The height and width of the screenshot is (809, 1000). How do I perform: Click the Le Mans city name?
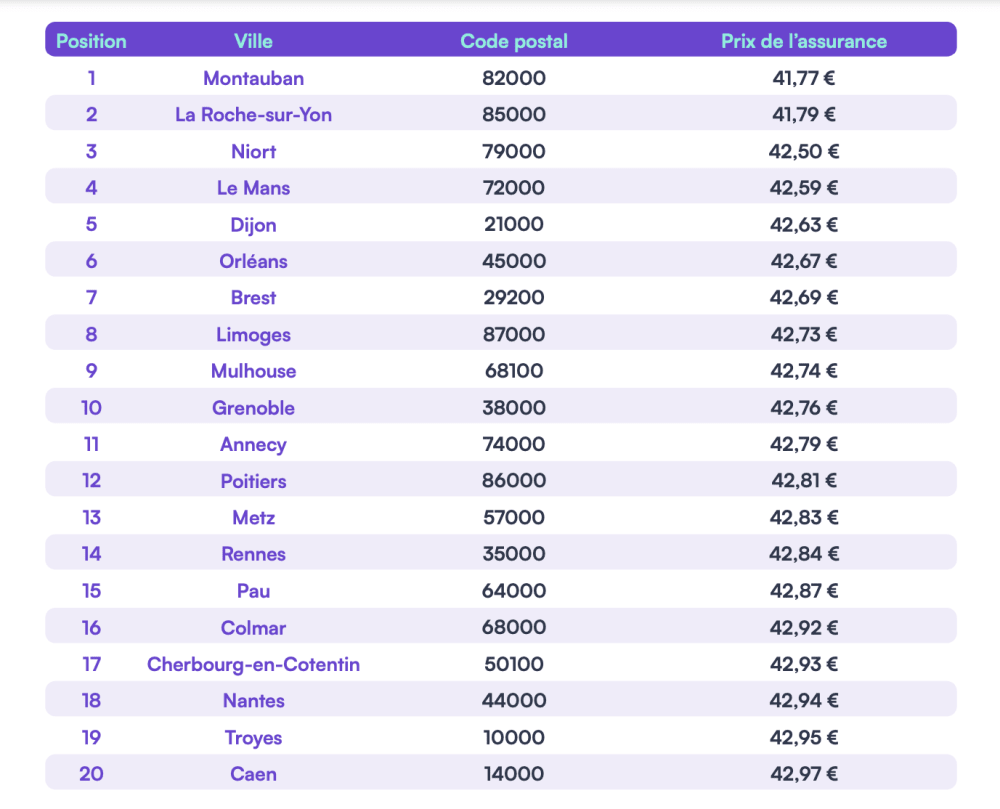click(x=253, y=188)
